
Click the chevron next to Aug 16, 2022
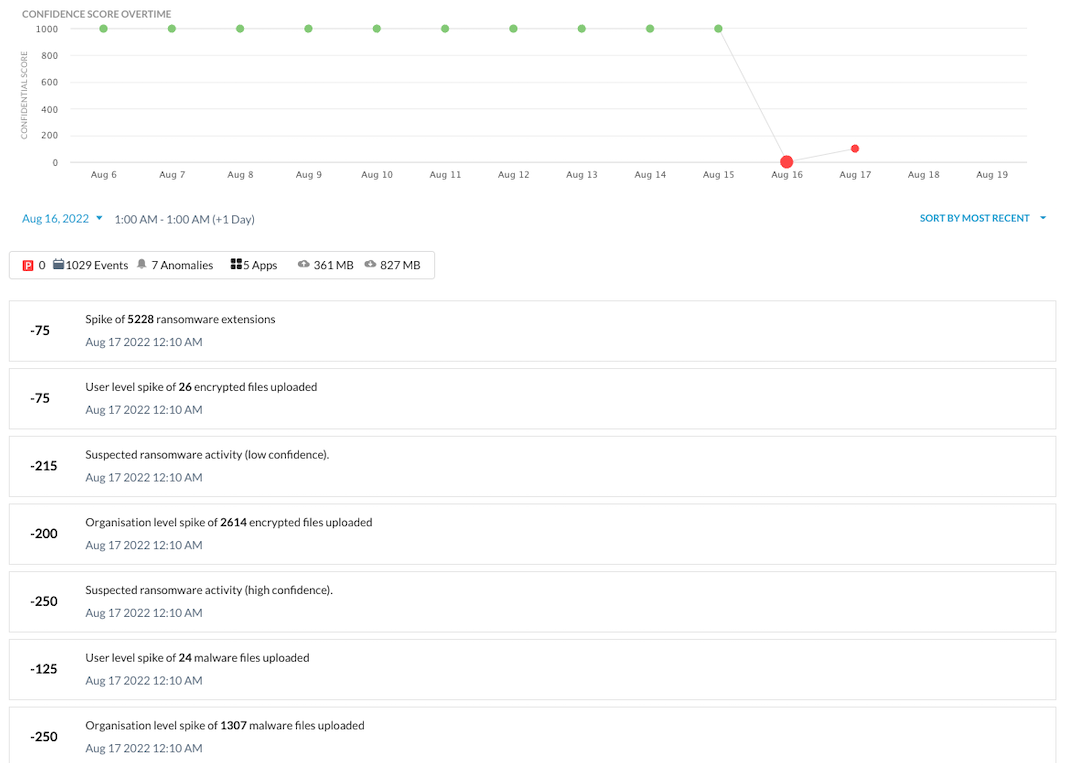[x=99, y=217]
